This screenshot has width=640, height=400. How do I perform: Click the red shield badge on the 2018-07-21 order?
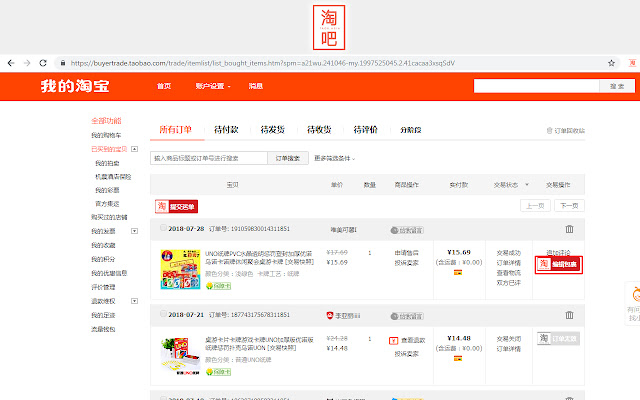tap(330, 316)
